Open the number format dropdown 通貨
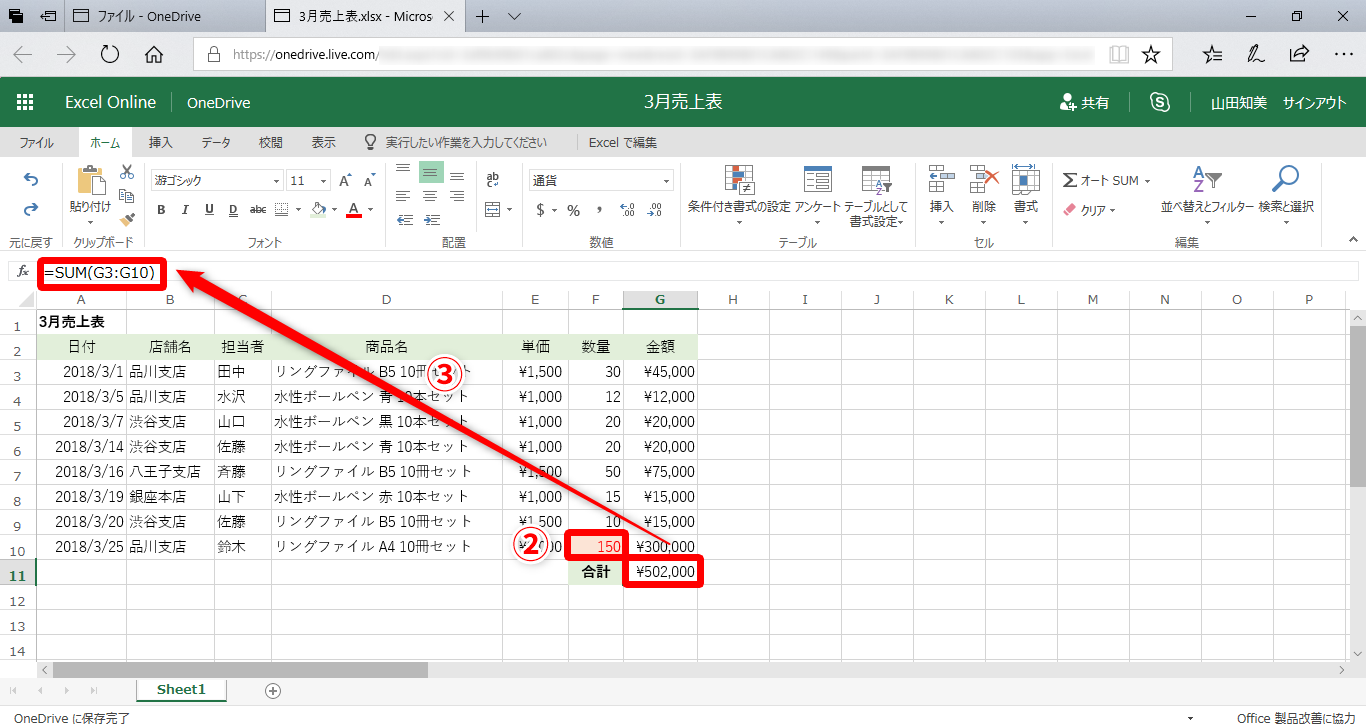 [x=601, y=181]
